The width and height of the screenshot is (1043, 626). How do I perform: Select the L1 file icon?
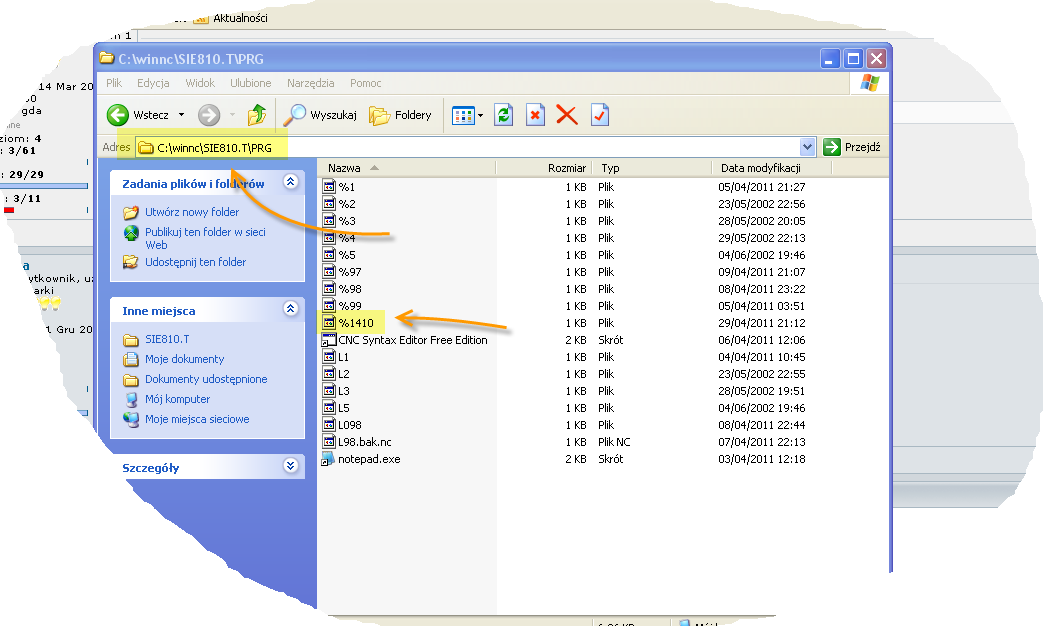[x=329, y=357]
